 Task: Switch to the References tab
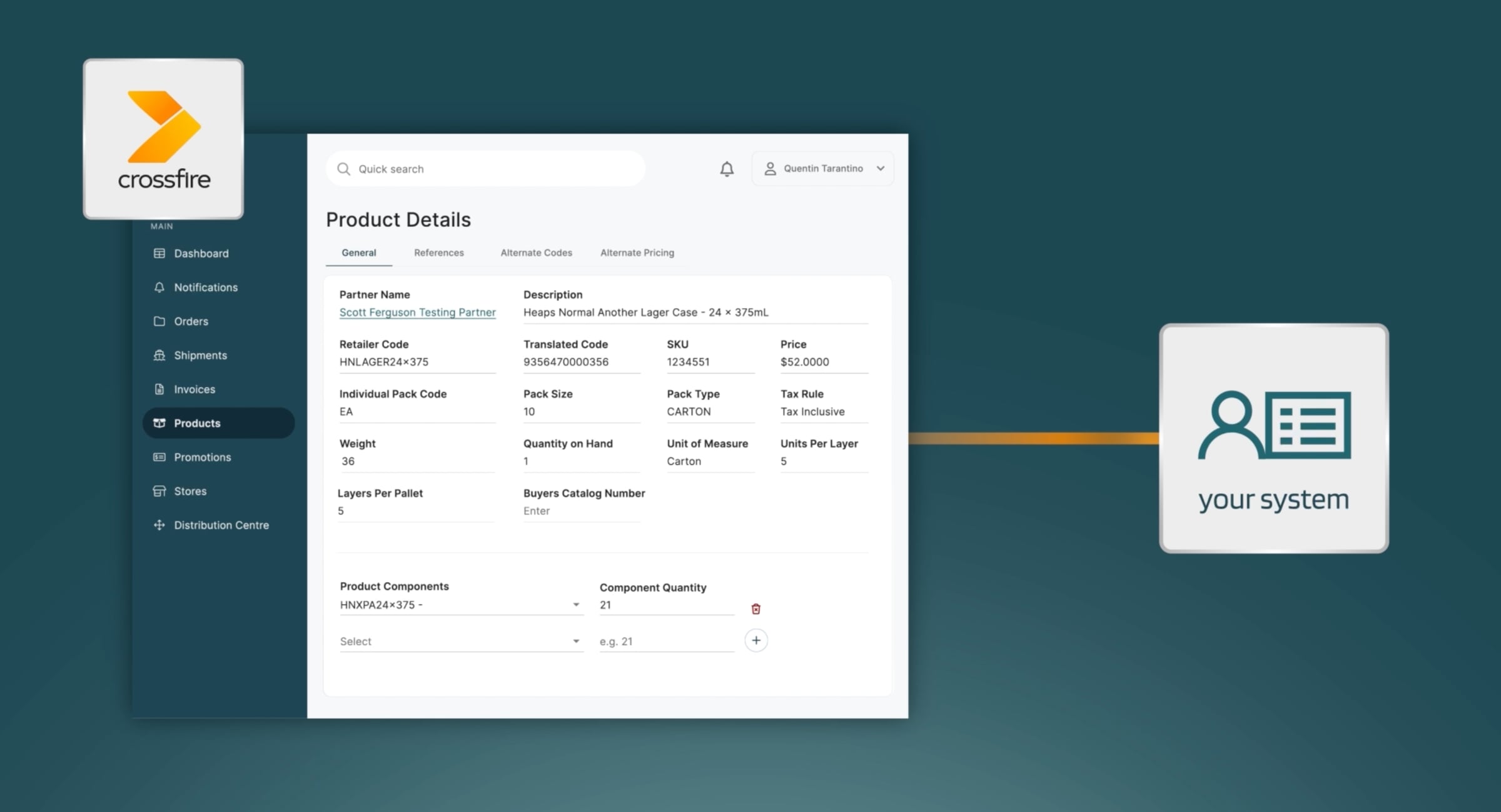(438, 253)
